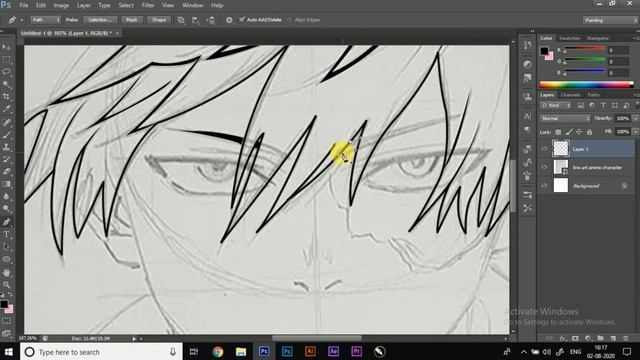
Task: Open pen options gear menu
Action: [229, 20]
